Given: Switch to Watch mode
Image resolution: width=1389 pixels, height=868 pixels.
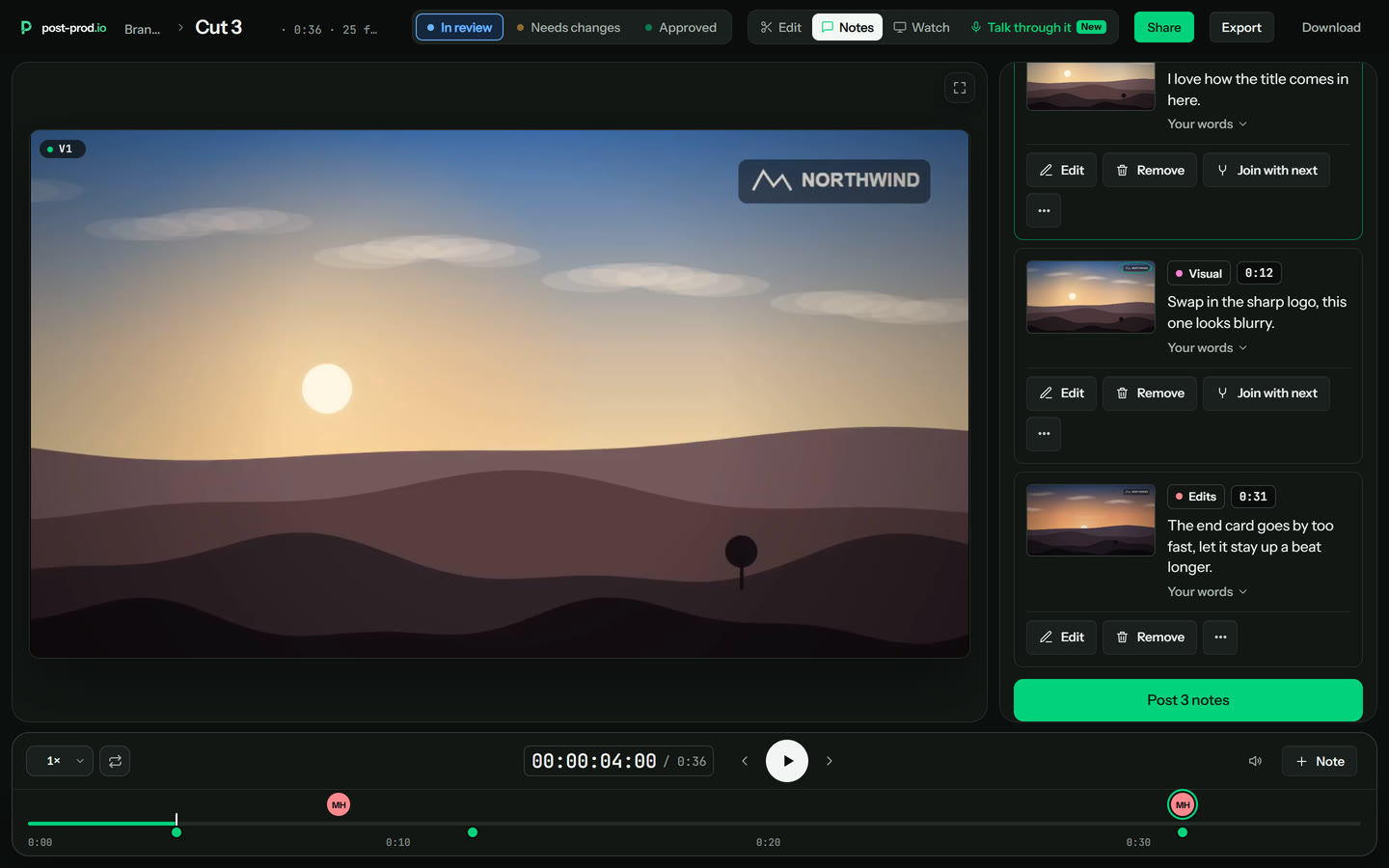Looking at the screenshot, I should (921, 27).
